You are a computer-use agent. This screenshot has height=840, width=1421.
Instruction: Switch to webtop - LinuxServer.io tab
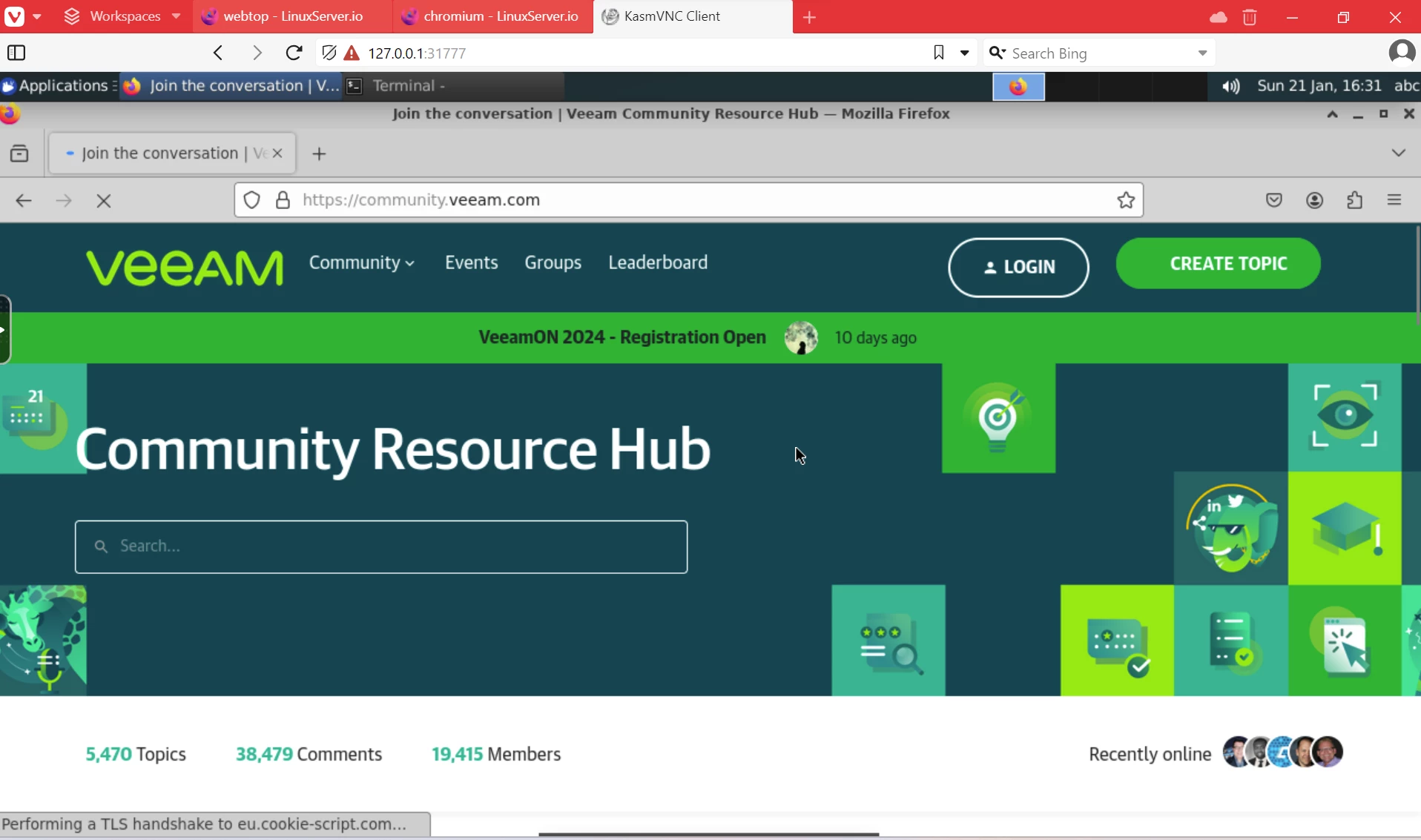[293, 16]
